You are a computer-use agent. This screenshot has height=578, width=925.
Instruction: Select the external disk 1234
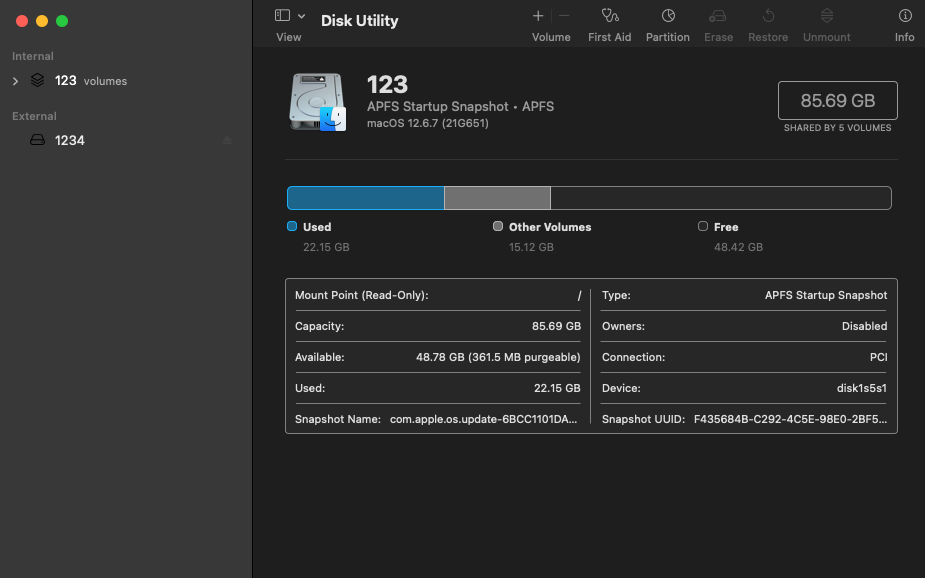(126, 140)
